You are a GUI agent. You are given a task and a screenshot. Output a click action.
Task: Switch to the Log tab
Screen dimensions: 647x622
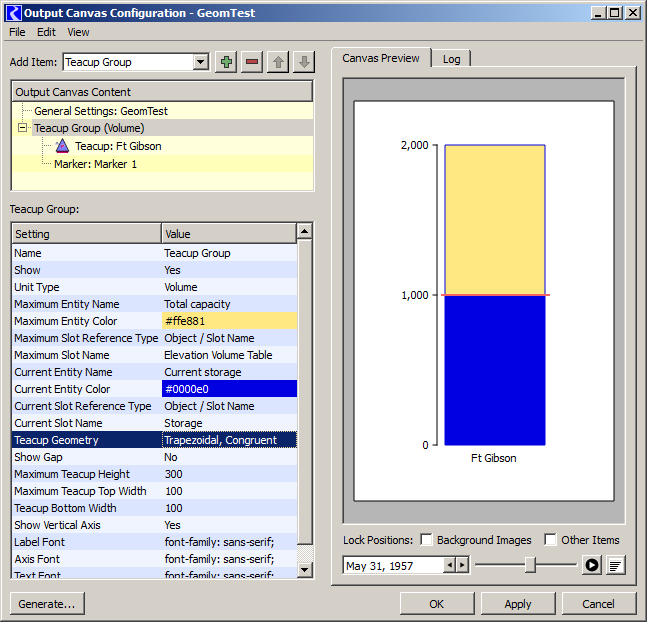coord(451,59)
